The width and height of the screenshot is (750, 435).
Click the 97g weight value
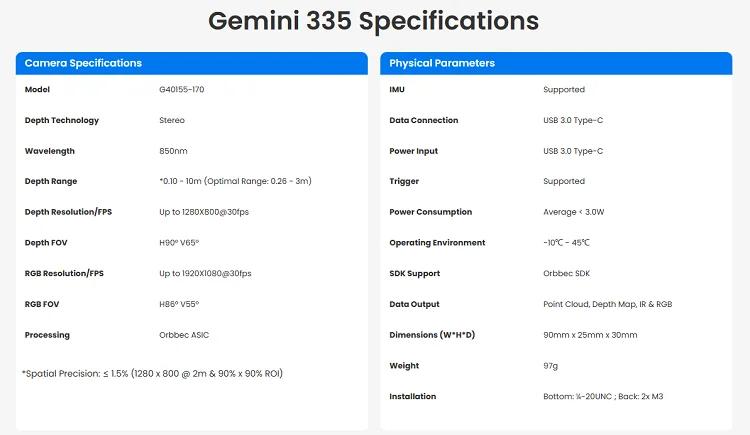click(x=551, y=366)
